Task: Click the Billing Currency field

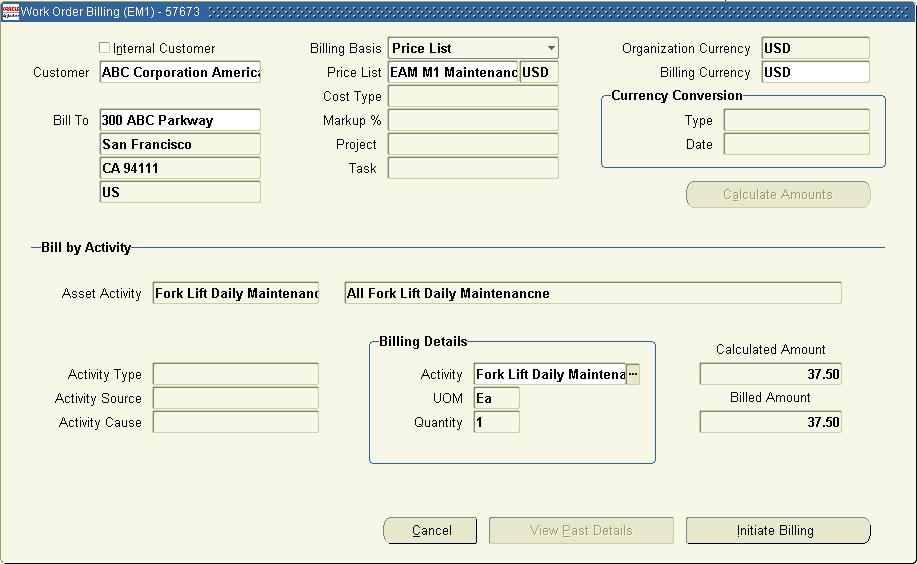Action: [816, 72]
